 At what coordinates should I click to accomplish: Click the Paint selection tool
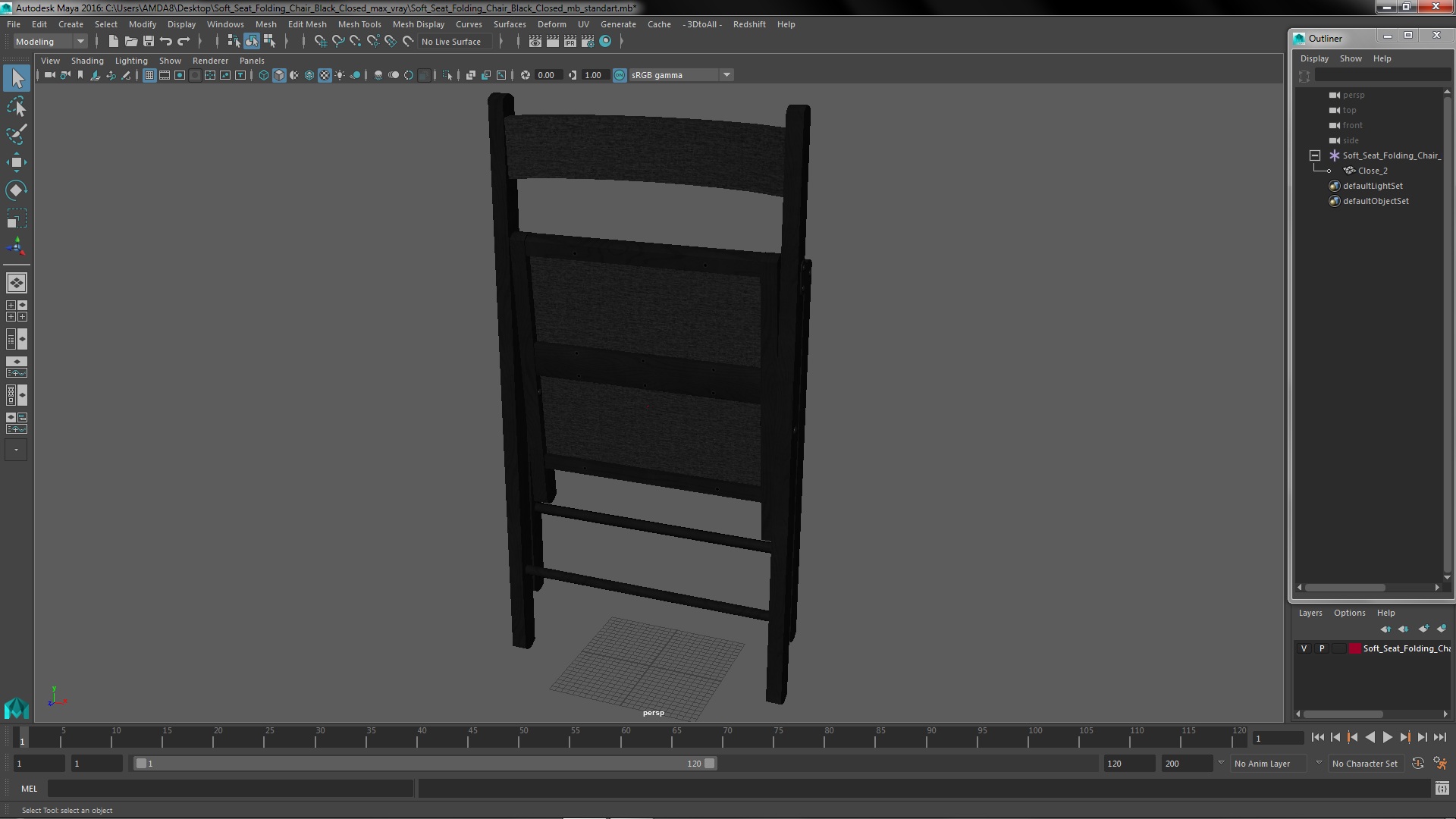coord(16,135)
